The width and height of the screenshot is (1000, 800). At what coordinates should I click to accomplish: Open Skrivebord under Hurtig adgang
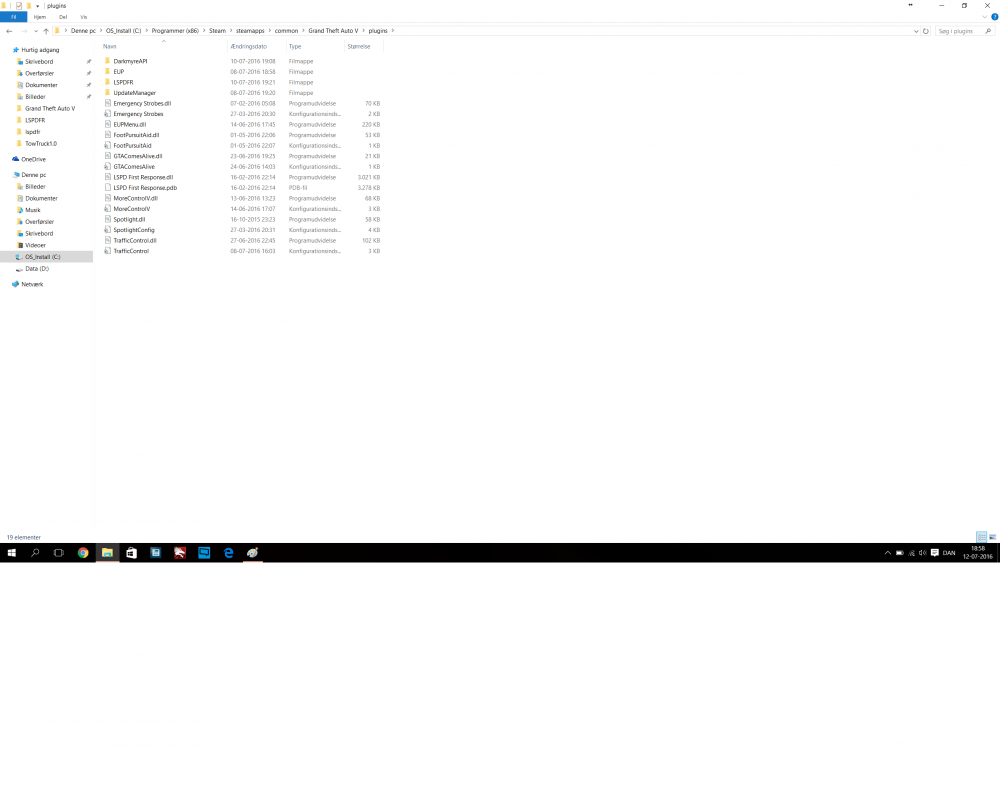(39, 62)
